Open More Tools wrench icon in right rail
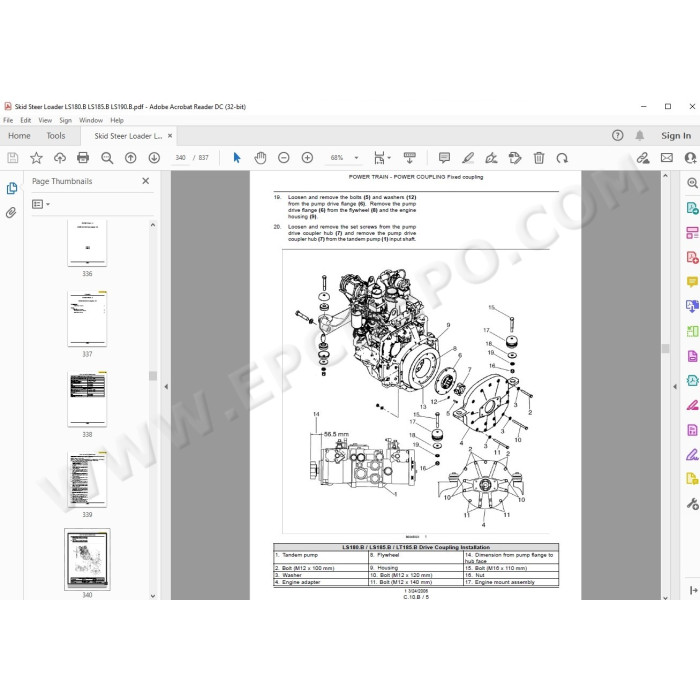This screenshot has height=700, width=700. [692, 504]
